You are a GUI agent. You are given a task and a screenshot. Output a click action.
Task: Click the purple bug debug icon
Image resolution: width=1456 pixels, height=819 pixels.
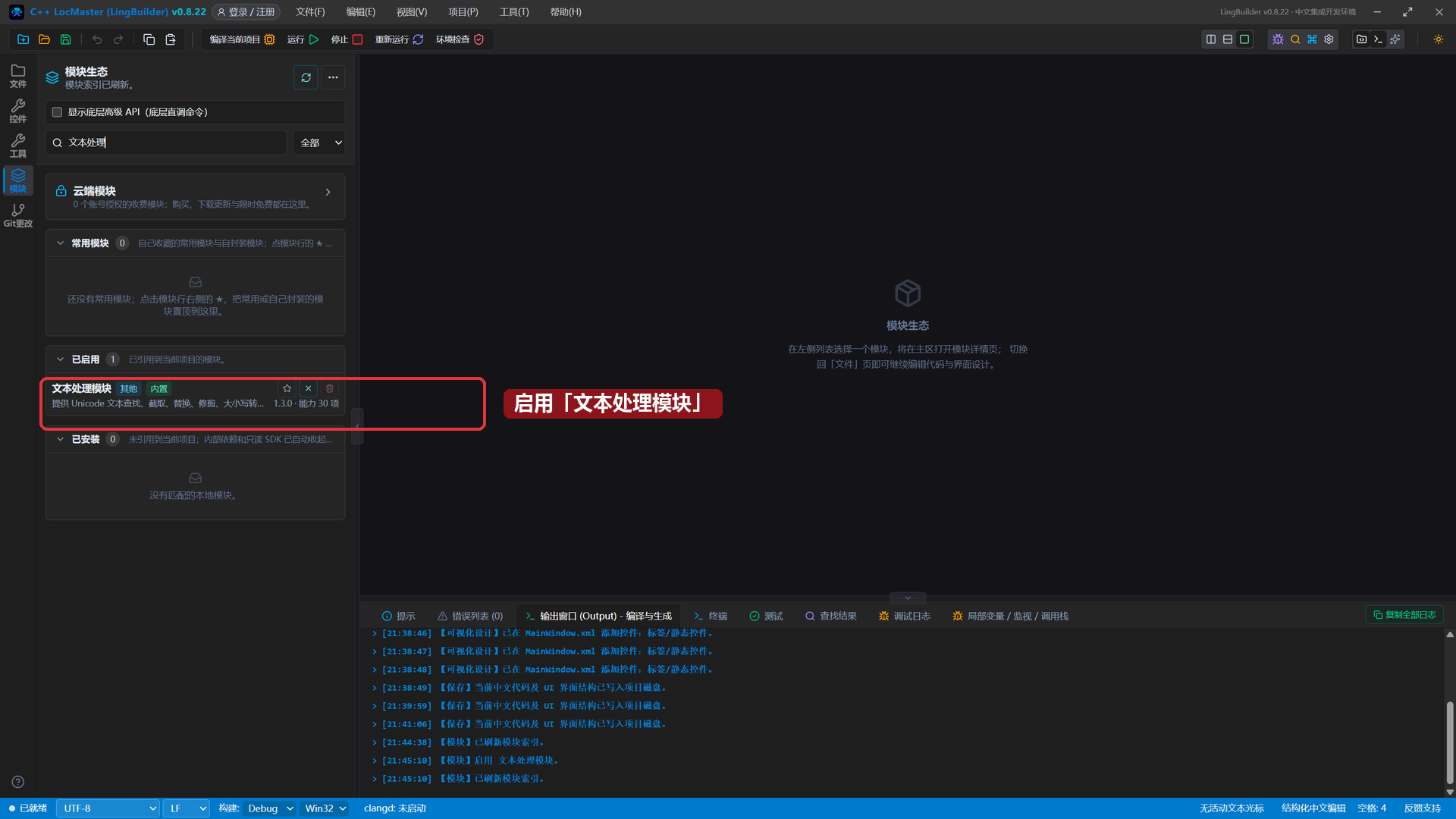click(1278, 39)
